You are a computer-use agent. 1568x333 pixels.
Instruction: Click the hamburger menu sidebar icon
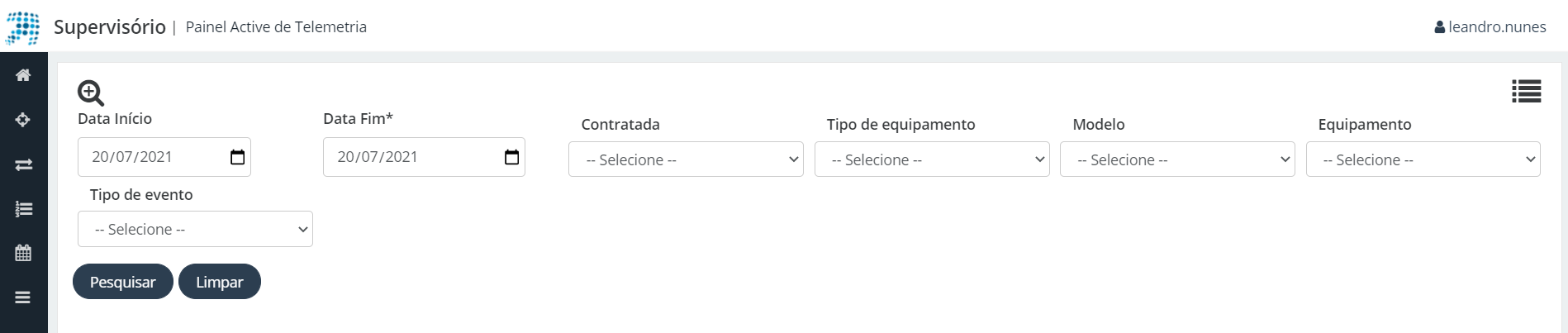pyautogui.click(x=23, y=297)
